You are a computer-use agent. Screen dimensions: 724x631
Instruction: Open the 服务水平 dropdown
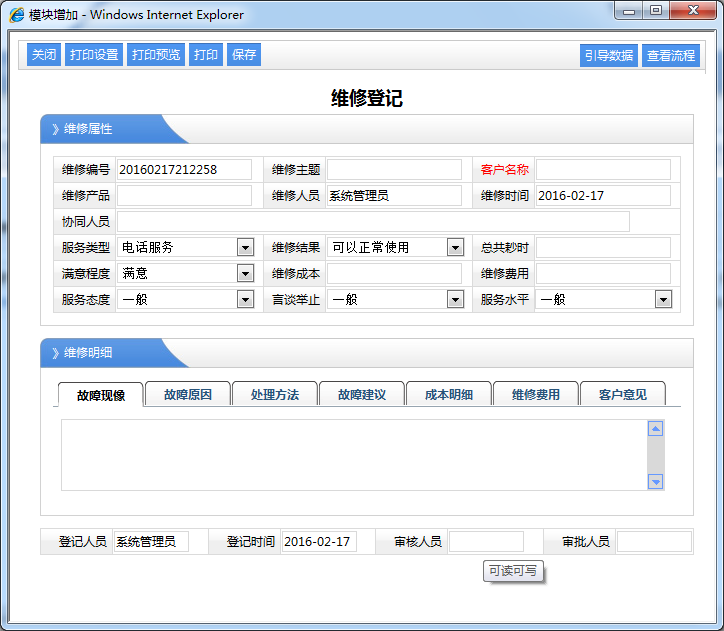(x=663, y=299)
